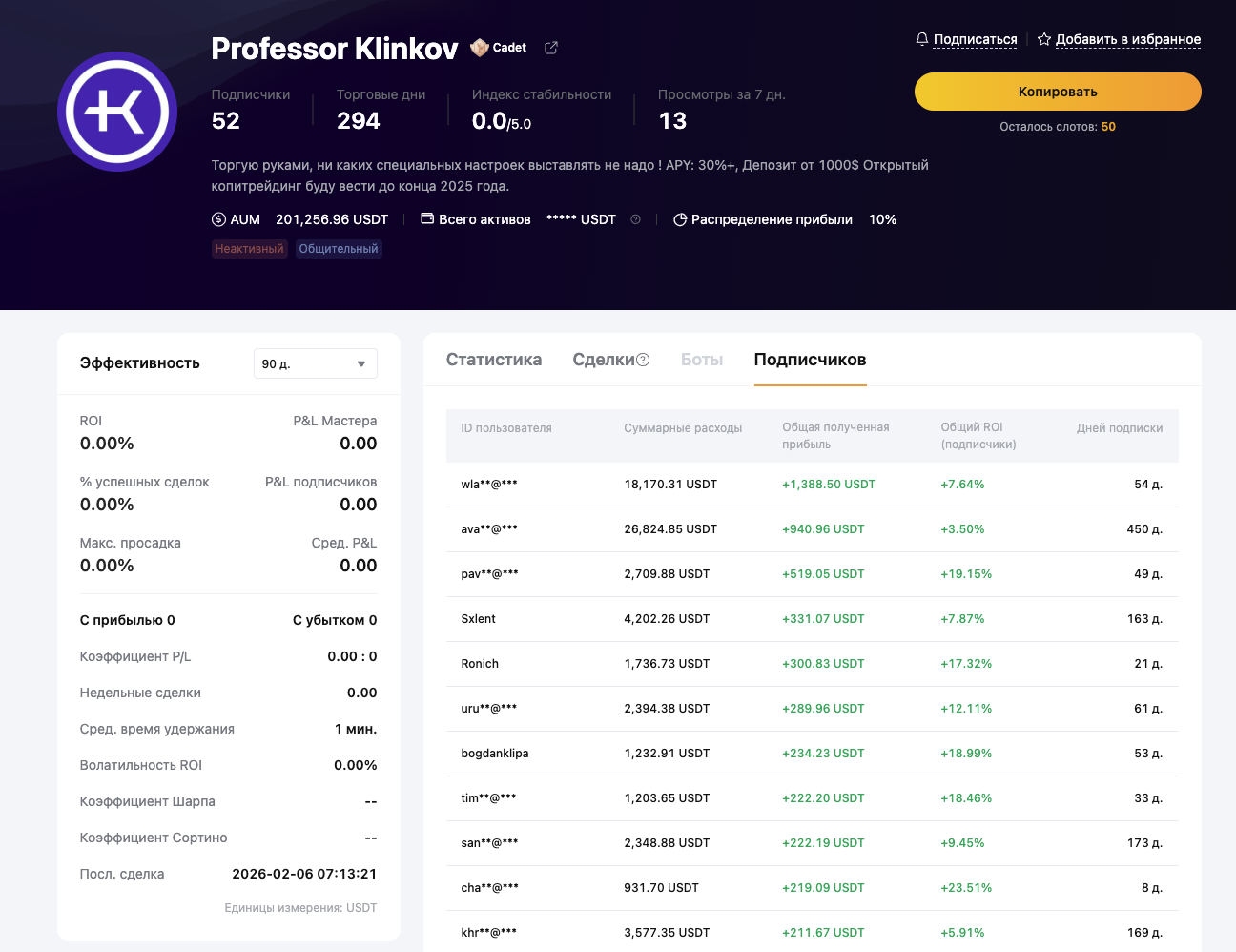Click the Professor Klinkov name heading
This screenshot has height=952, width=1236.
[335, 49]
